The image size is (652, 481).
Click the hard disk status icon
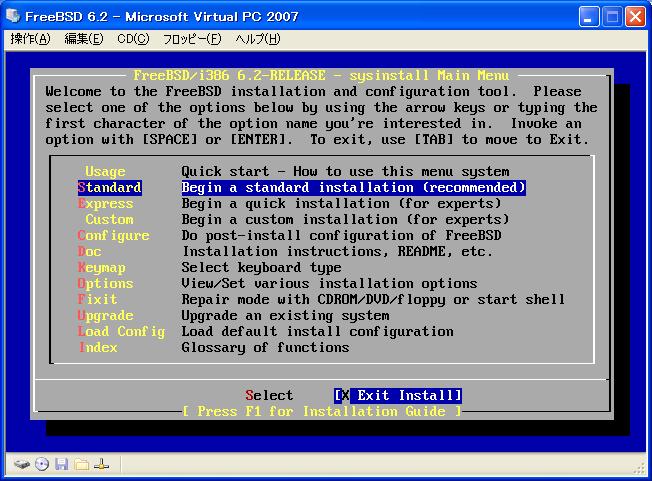(22, 464)
